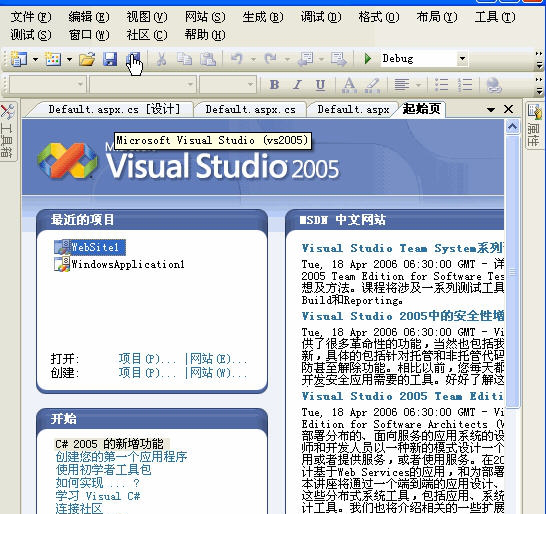The height and width of the screenshot is (534, 546).
Task: Open the Debug configuration dropdown
Action: click(x=462, y=58)
